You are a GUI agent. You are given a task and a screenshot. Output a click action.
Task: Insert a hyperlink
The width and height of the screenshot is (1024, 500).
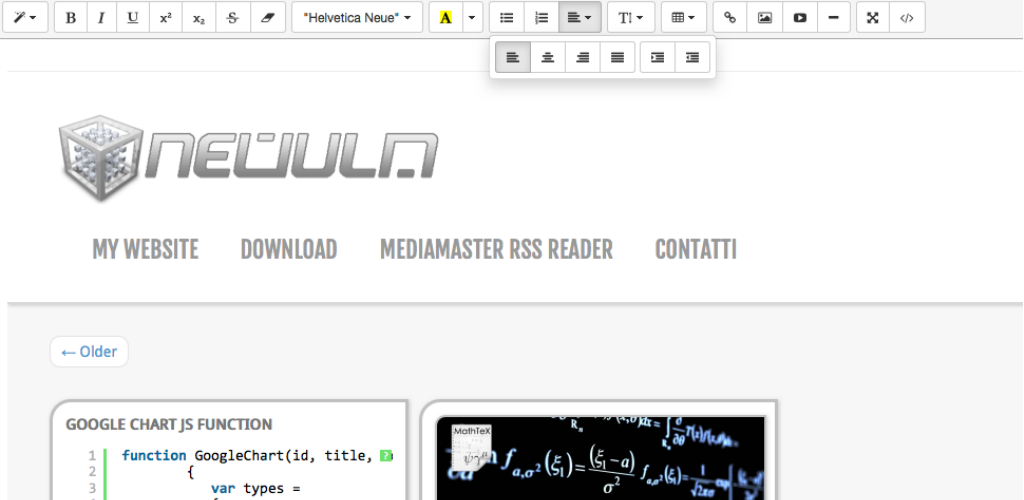[730, 18]
